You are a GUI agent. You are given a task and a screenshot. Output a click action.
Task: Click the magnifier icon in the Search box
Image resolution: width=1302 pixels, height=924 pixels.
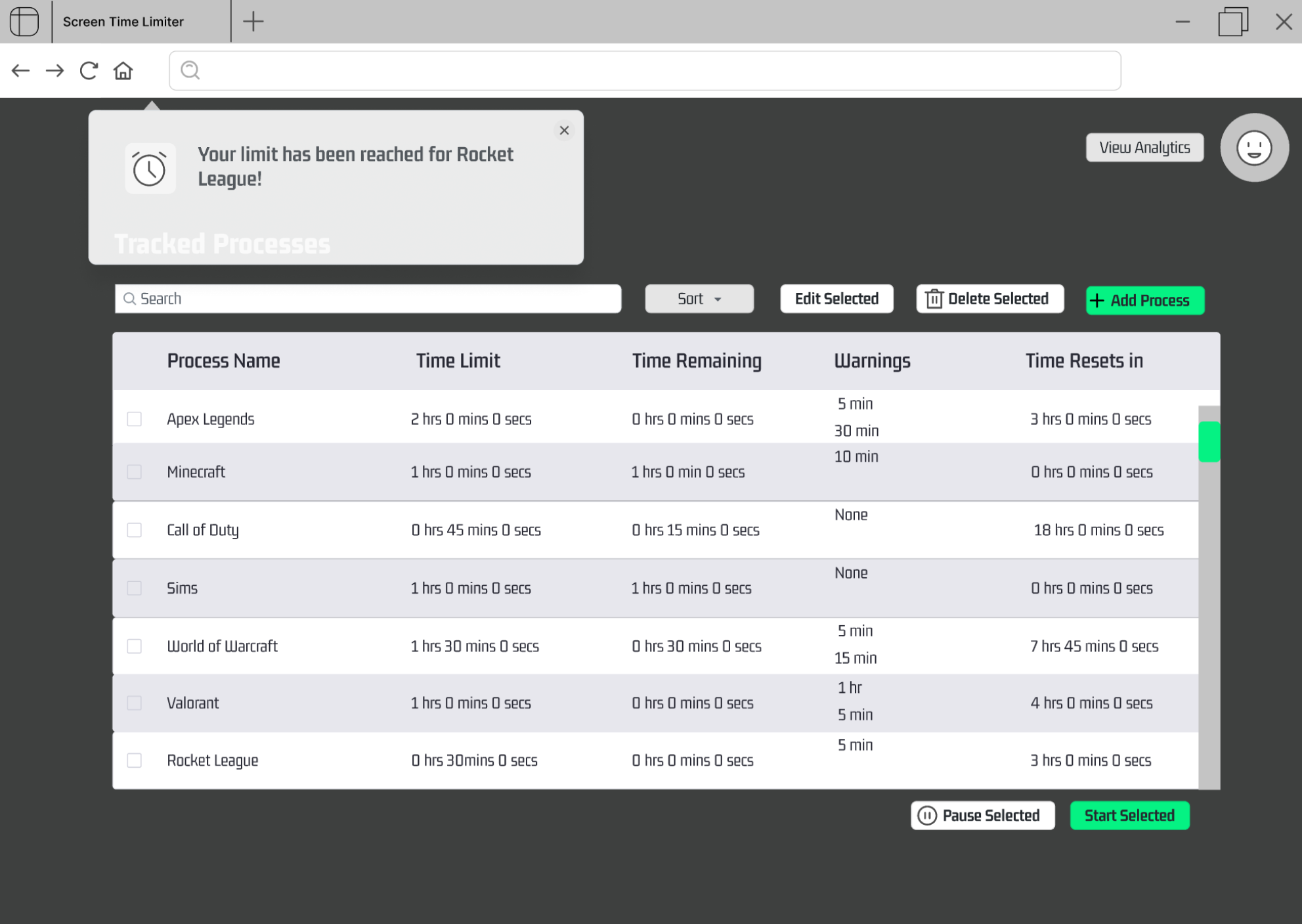(x=130, y=299)
